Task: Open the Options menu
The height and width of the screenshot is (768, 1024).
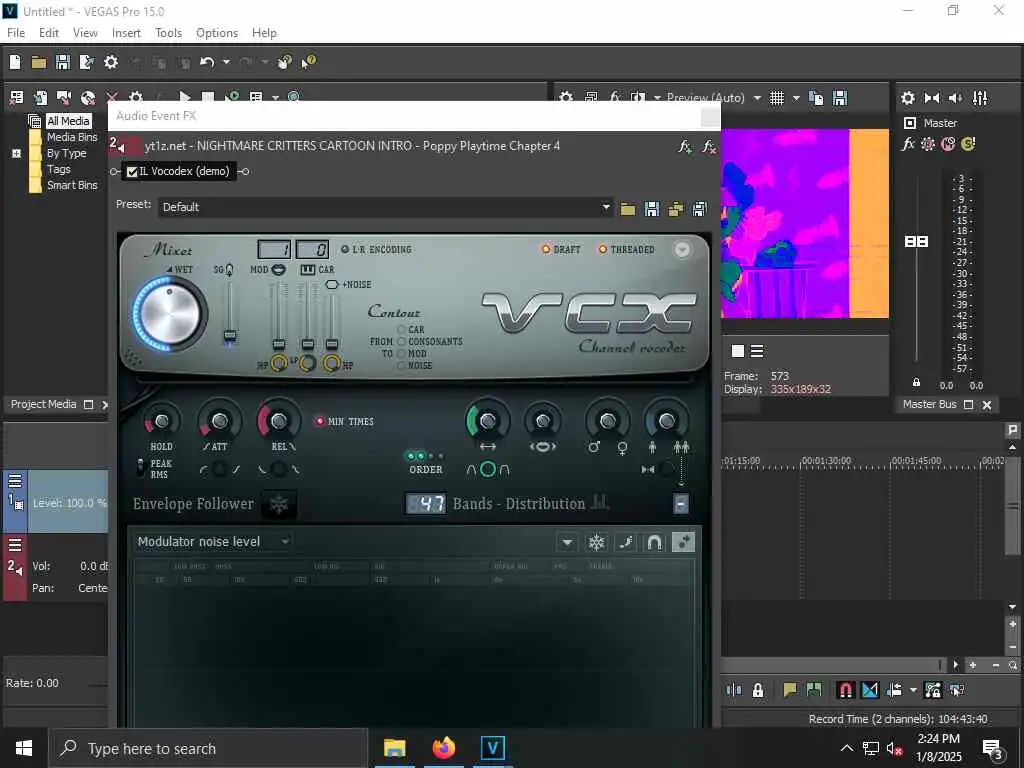Action: (217, 33)
